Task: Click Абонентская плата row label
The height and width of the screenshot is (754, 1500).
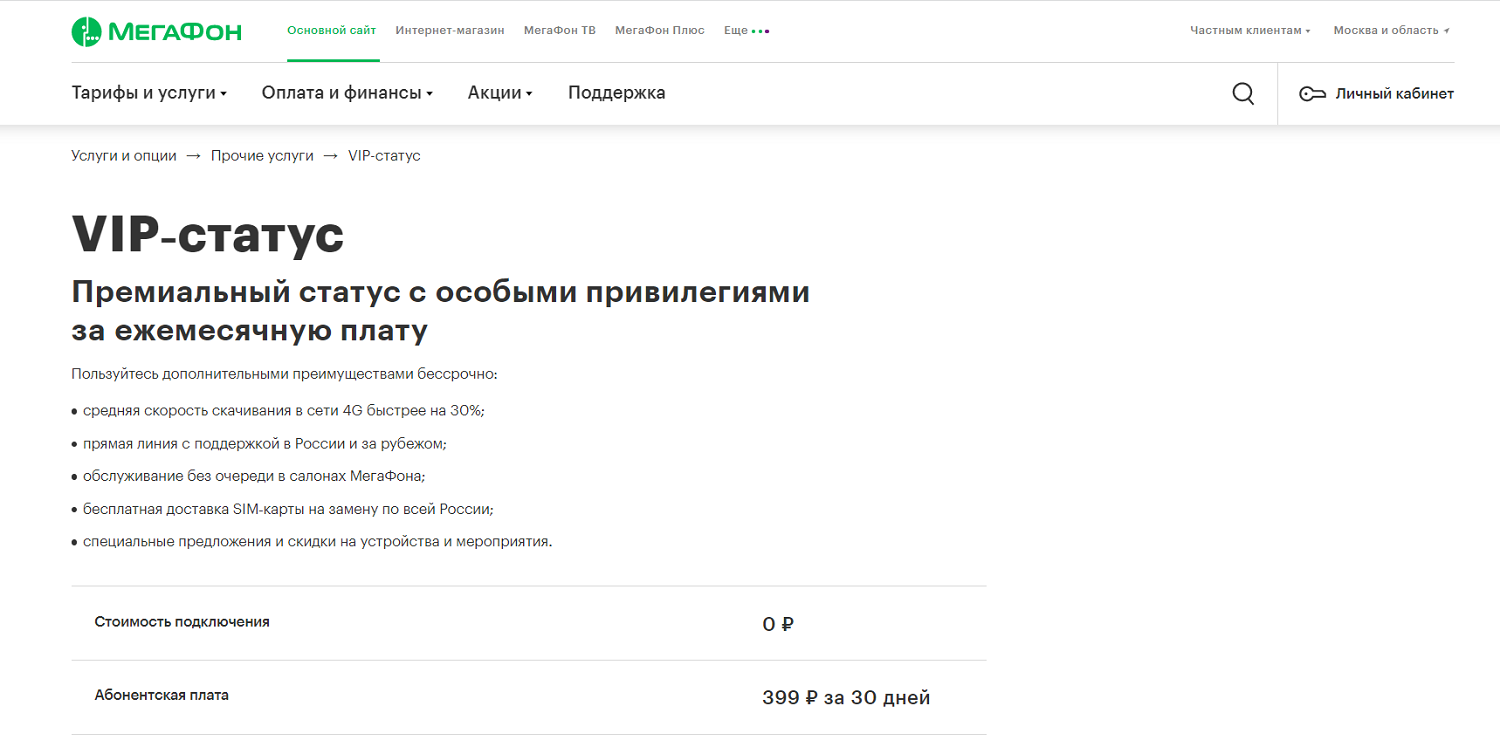Action: click(x=162, y=695)
